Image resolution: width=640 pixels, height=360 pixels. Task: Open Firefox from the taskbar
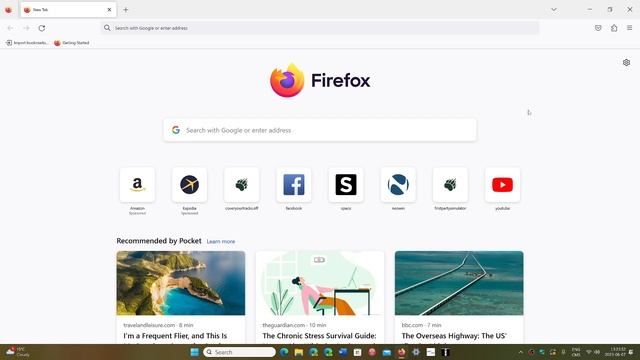pos(402,352)
